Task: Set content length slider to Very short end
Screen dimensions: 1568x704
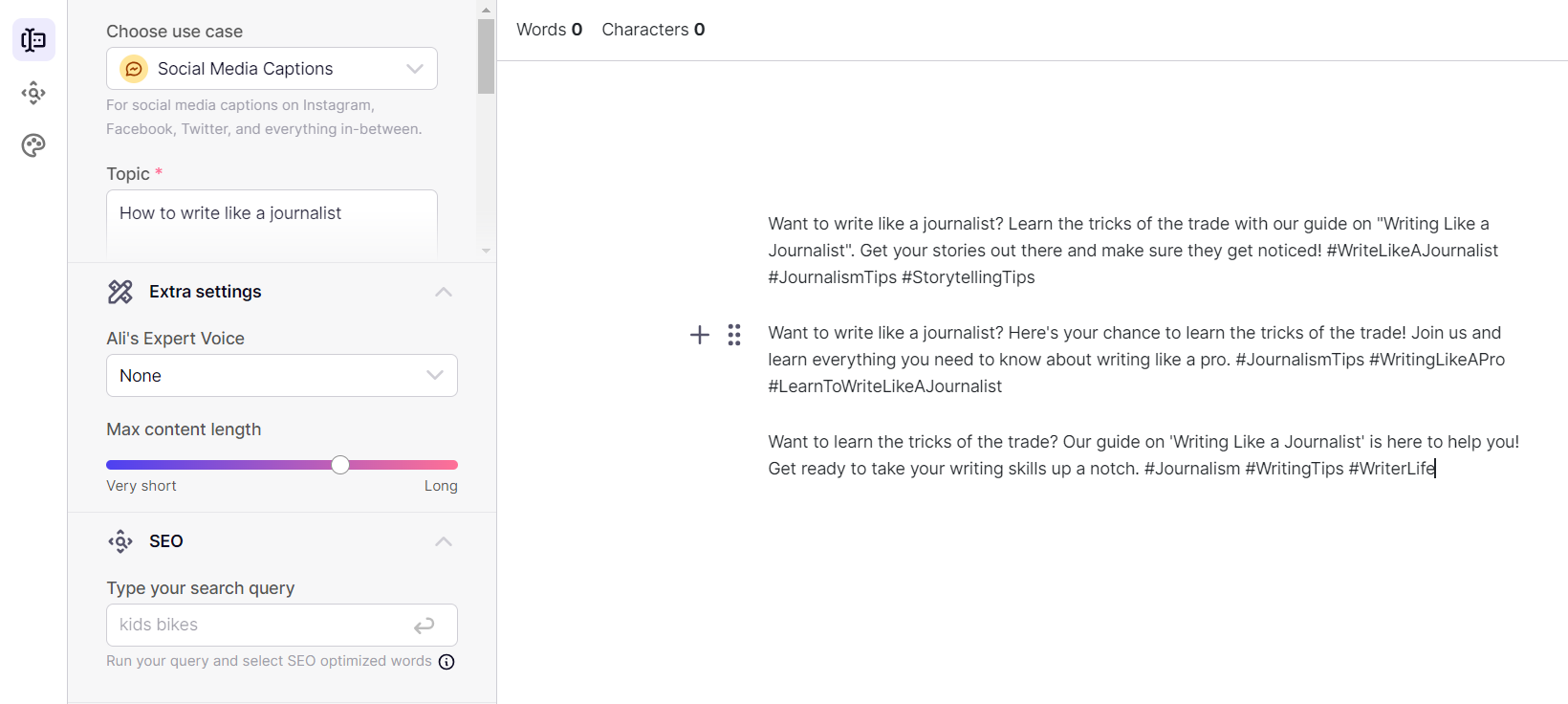Action: click(x=109, y=465)
